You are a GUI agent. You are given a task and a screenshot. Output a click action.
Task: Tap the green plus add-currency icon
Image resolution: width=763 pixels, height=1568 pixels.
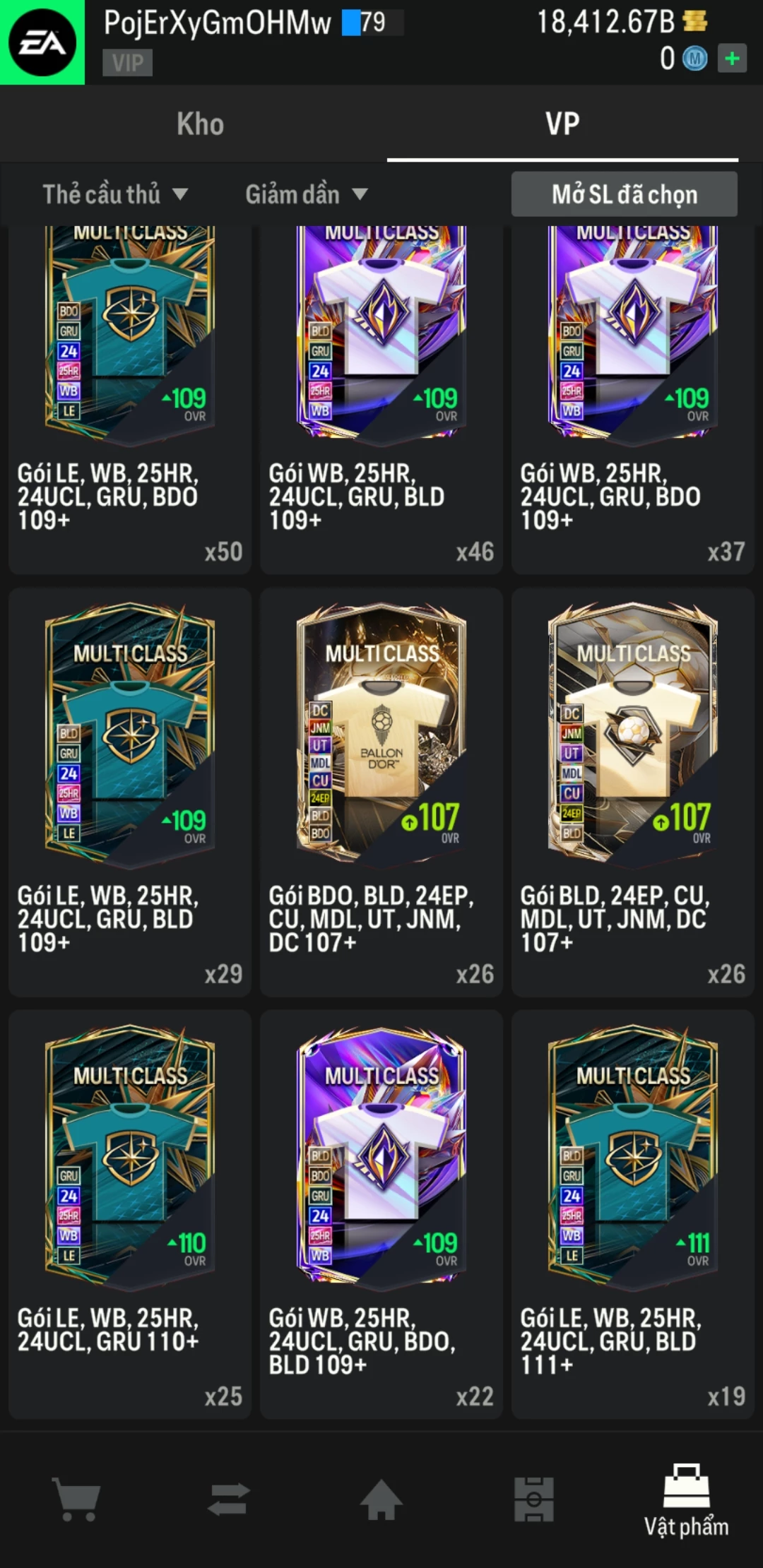(x=732, y=58)
